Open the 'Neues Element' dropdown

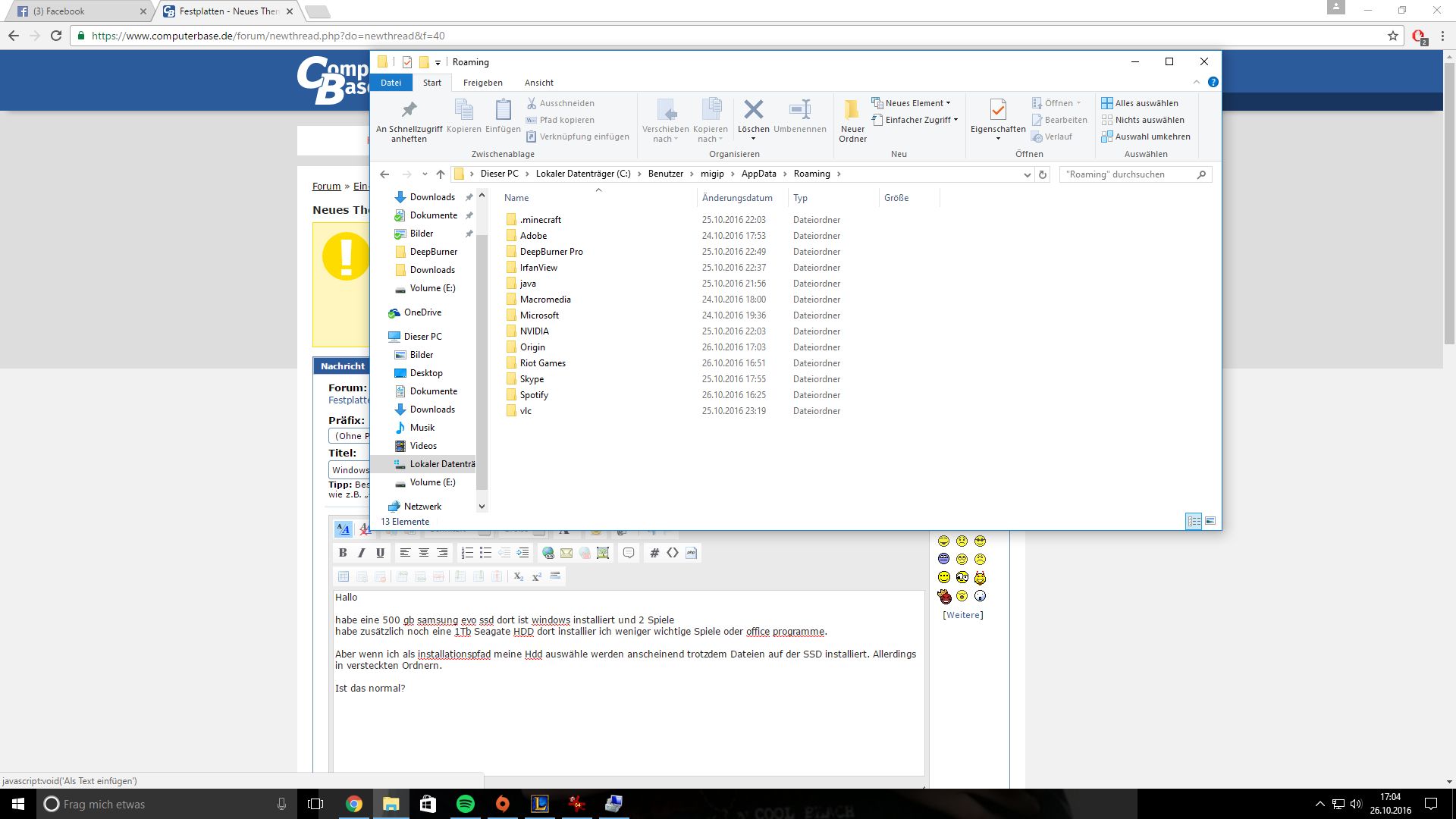(x=911, y=103)
